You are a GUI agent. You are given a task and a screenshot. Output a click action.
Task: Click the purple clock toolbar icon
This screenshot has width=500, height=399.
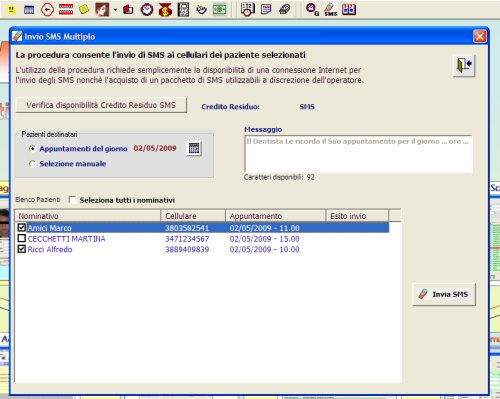(x=147, y=9)
